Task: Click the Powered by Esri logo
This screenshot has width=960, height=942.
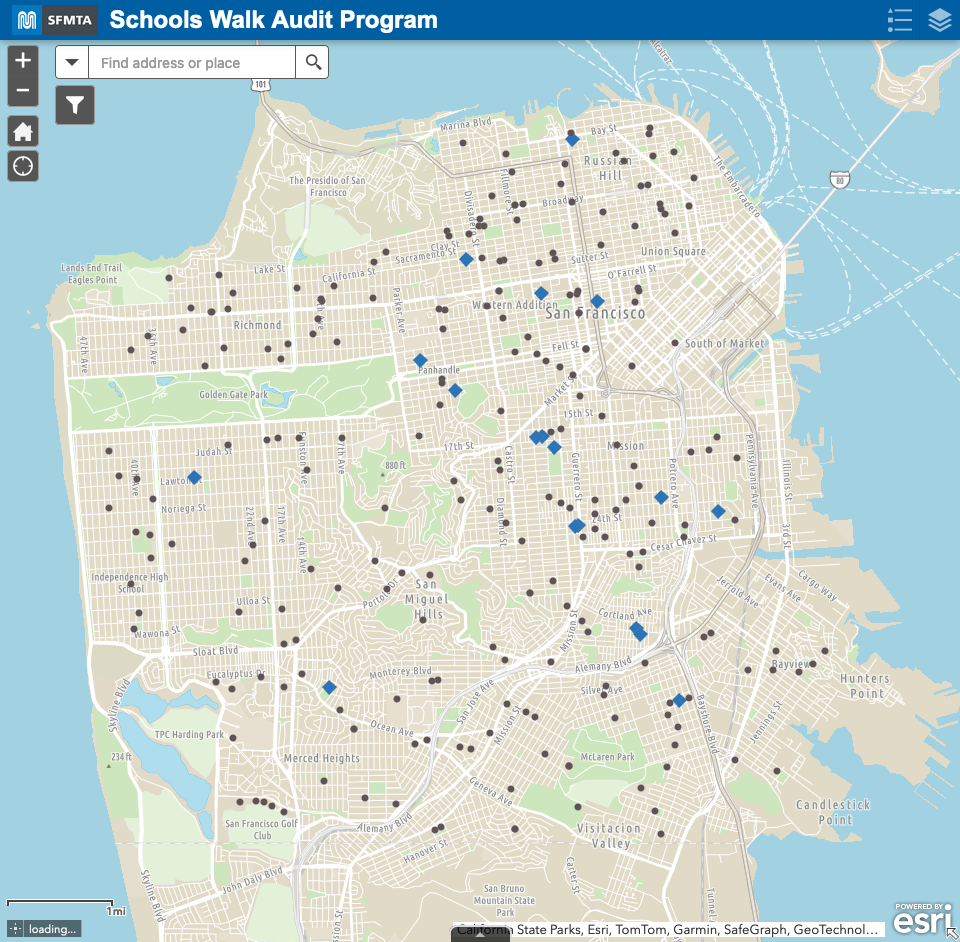Action: [921, 918]
